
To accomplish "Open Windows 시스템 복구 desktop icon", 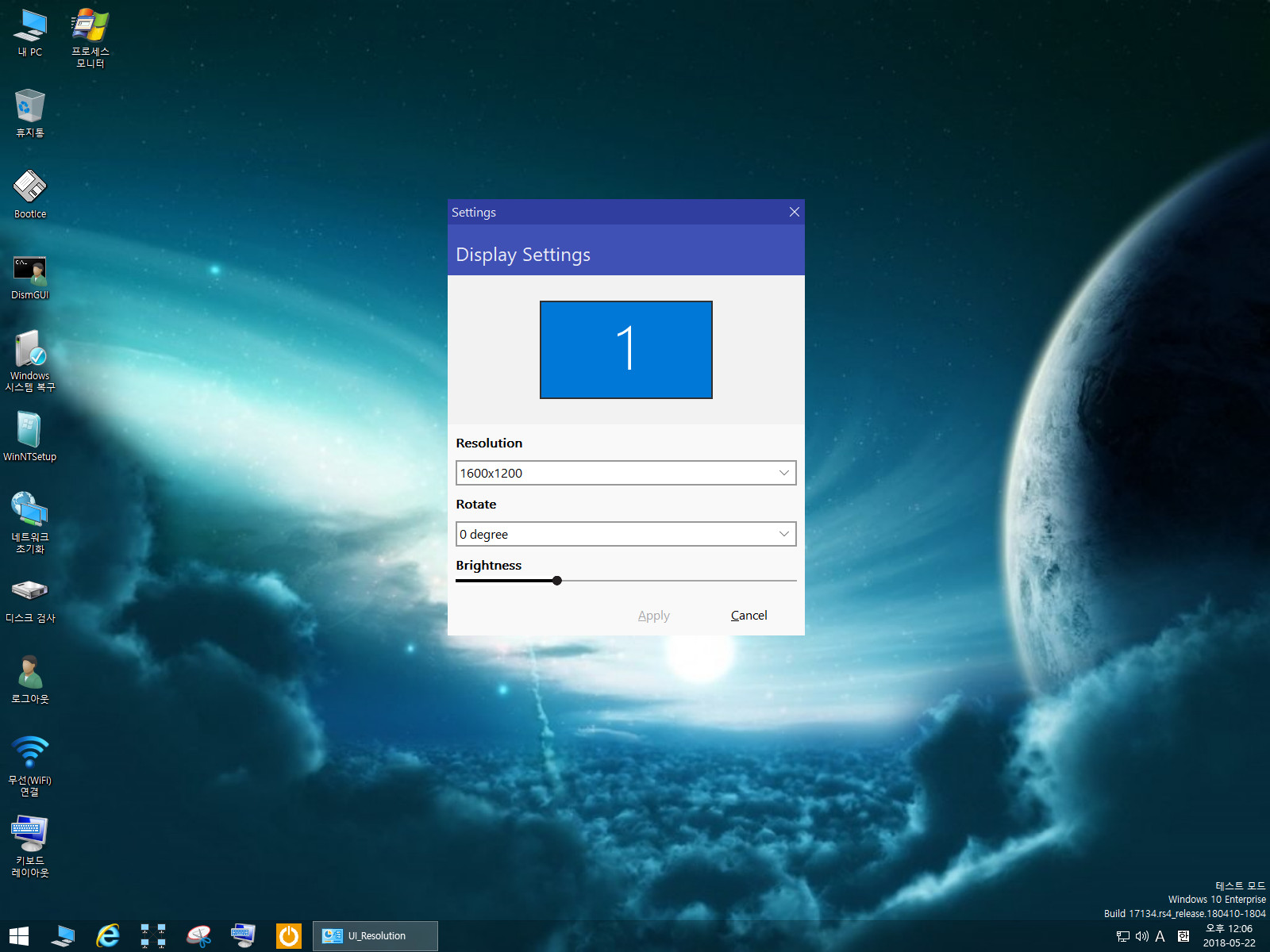I will pyautogui.click(x=30, y=361).
